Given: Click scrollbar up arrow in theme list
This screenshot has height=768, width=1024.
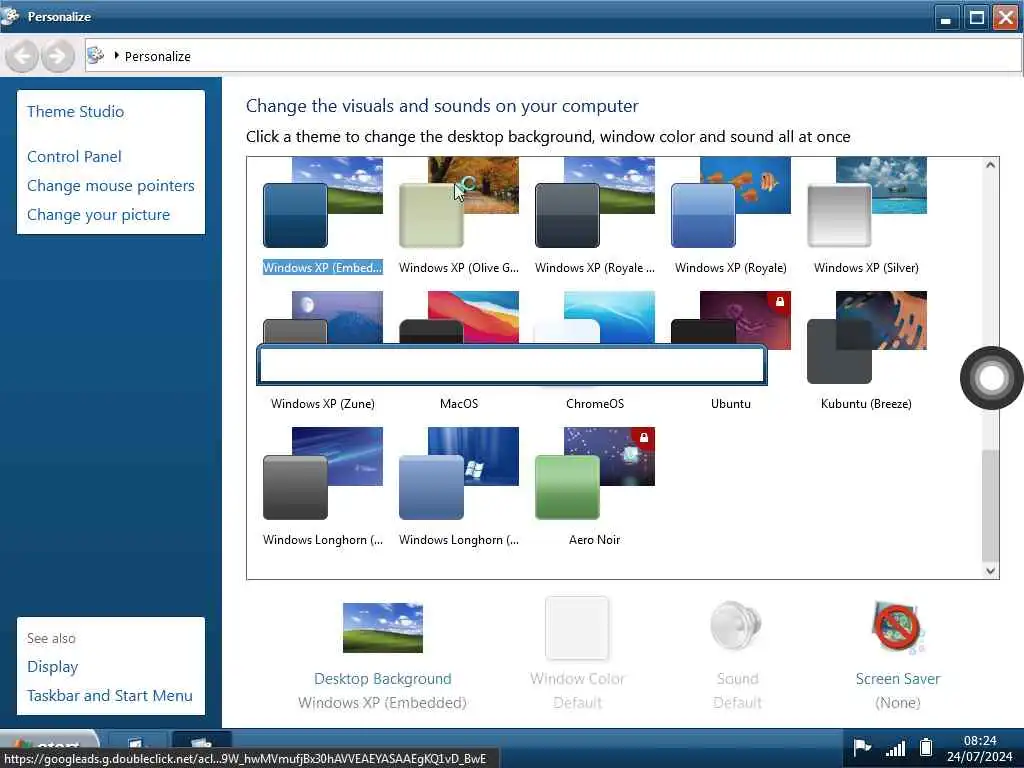Looking at the screenshot, I should [x=990, y=165].
